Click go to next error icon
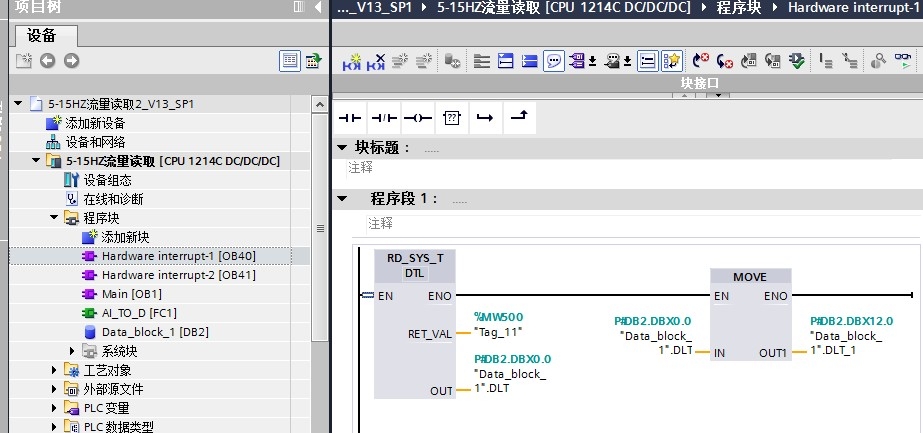This screenshot has width=923, height=433. (x=700, y=61)
